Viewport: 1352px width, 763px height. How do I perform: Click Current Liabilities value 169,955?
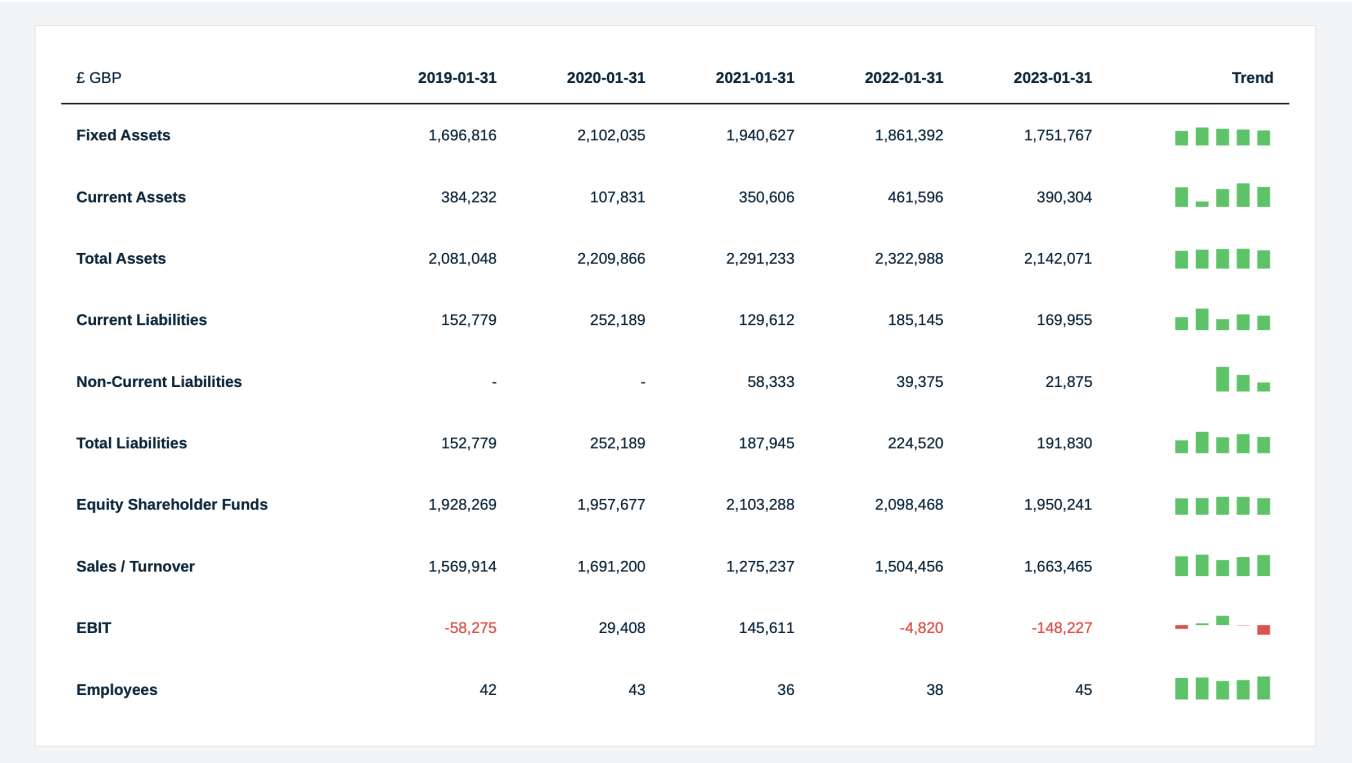1065,320
